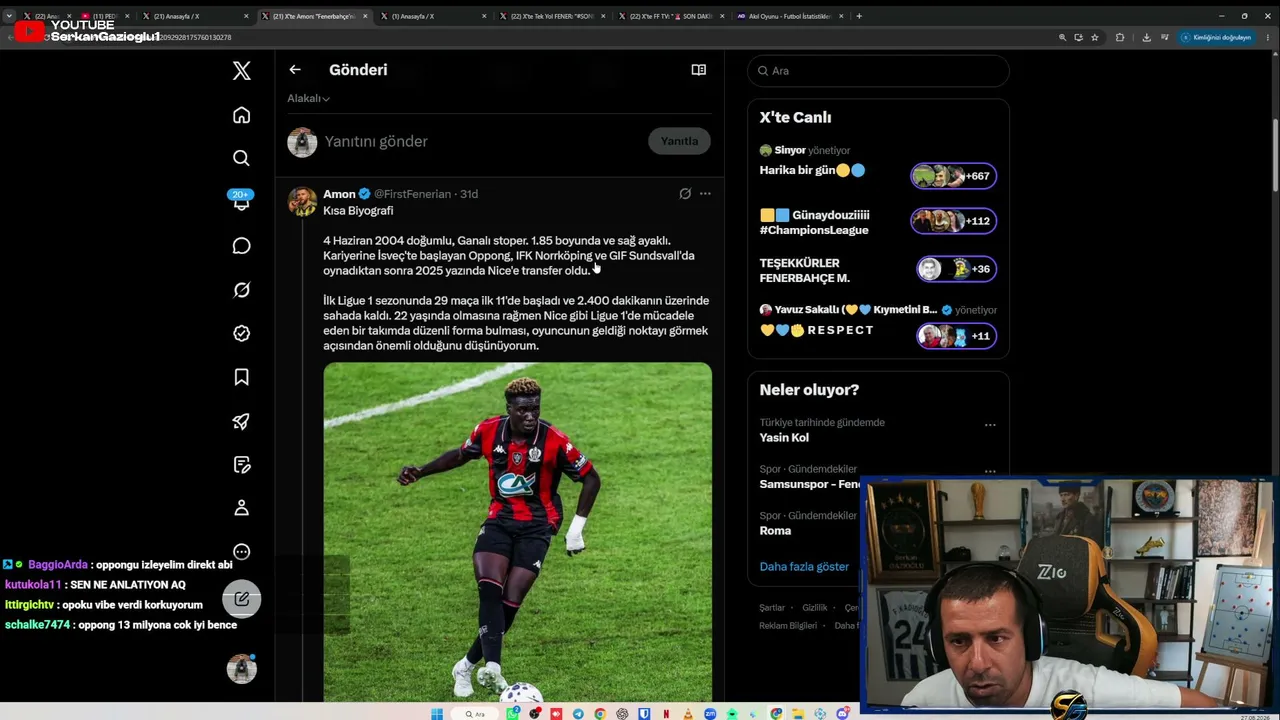Click the +667 listeners badge
1280x720 pixels.
953,176
